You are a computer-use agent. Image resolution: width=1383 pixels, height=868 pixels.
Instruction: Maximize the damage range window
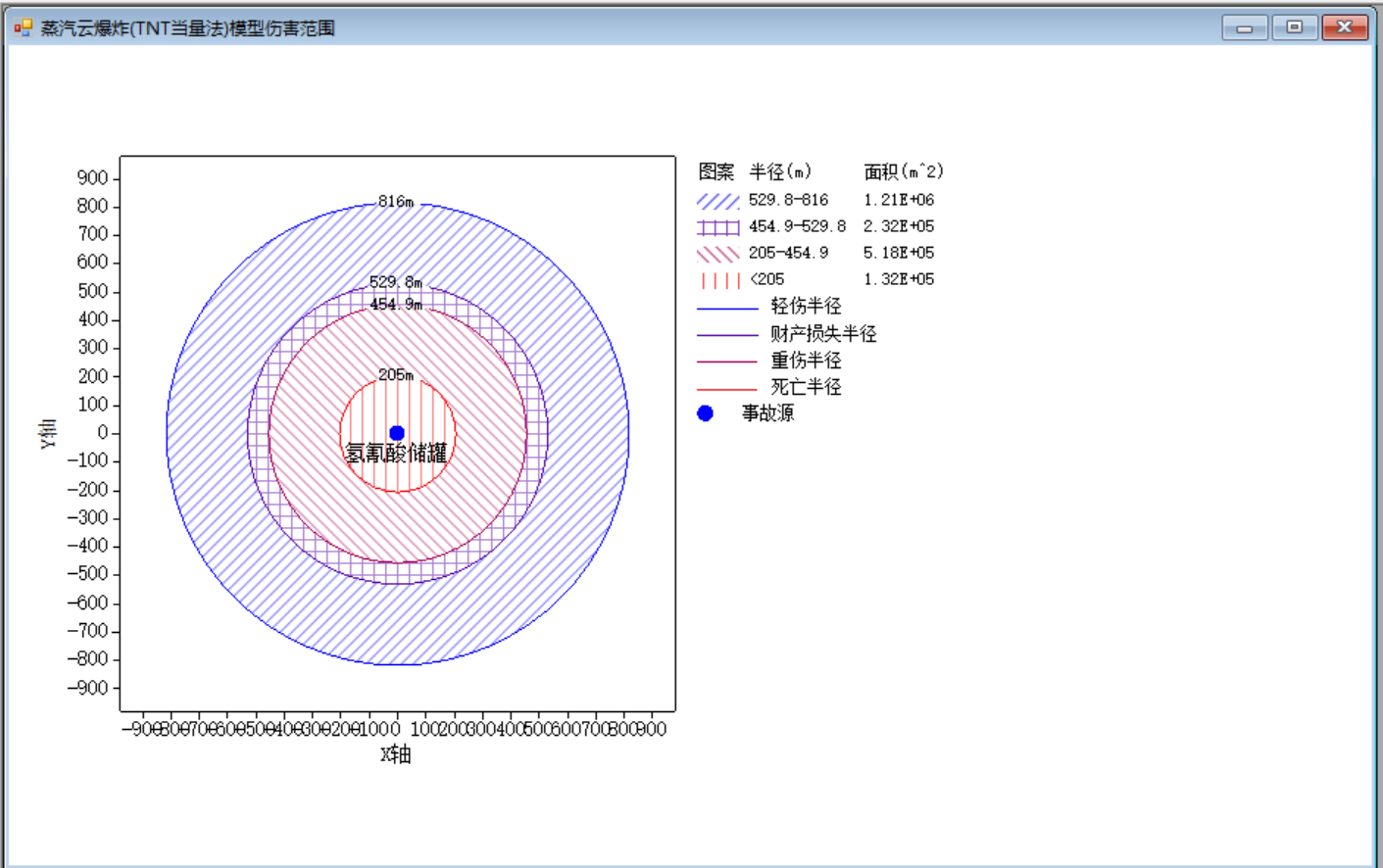coord(1295,27)
